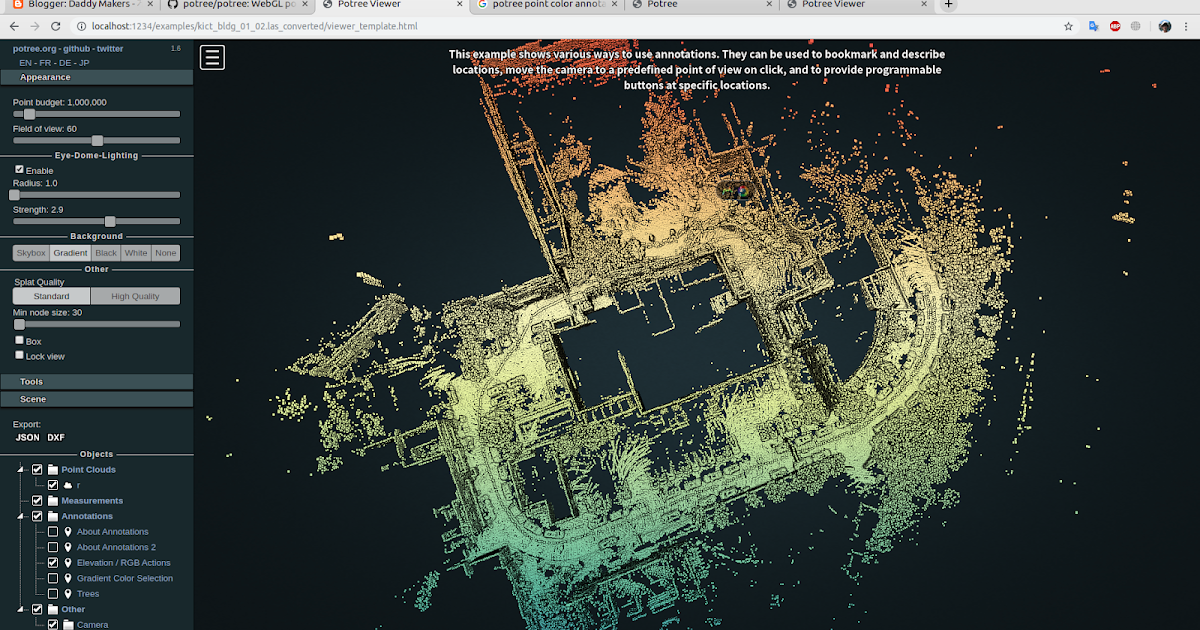Click the Camera folder icon
This screenshot has height=630, width=1200.
click(68, 625)
